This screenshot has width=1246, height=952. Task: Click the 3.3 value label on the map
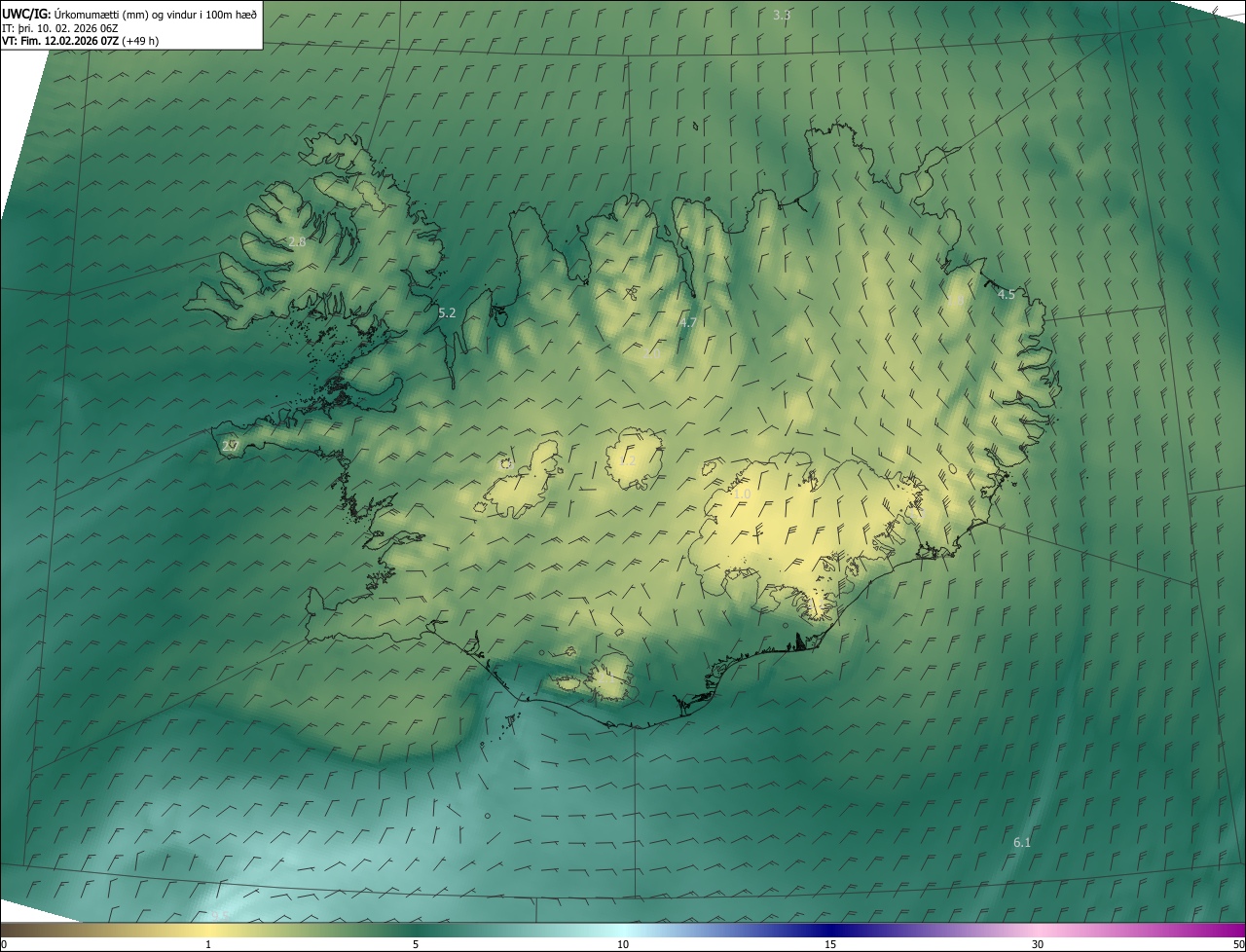tap(782, 15)
